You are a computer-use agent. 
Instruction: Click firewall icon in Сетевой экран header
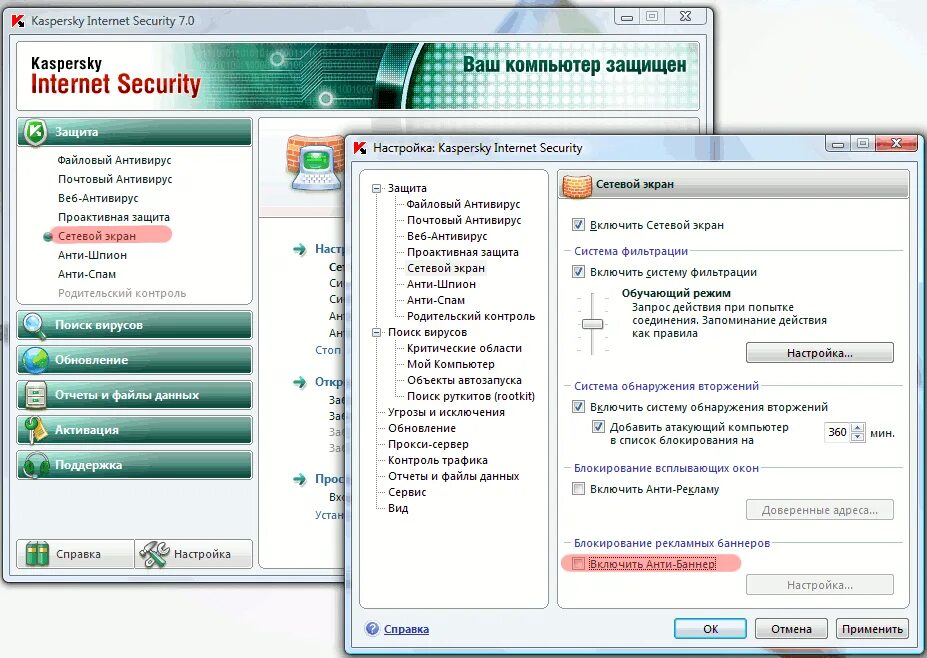pos(576,185)
